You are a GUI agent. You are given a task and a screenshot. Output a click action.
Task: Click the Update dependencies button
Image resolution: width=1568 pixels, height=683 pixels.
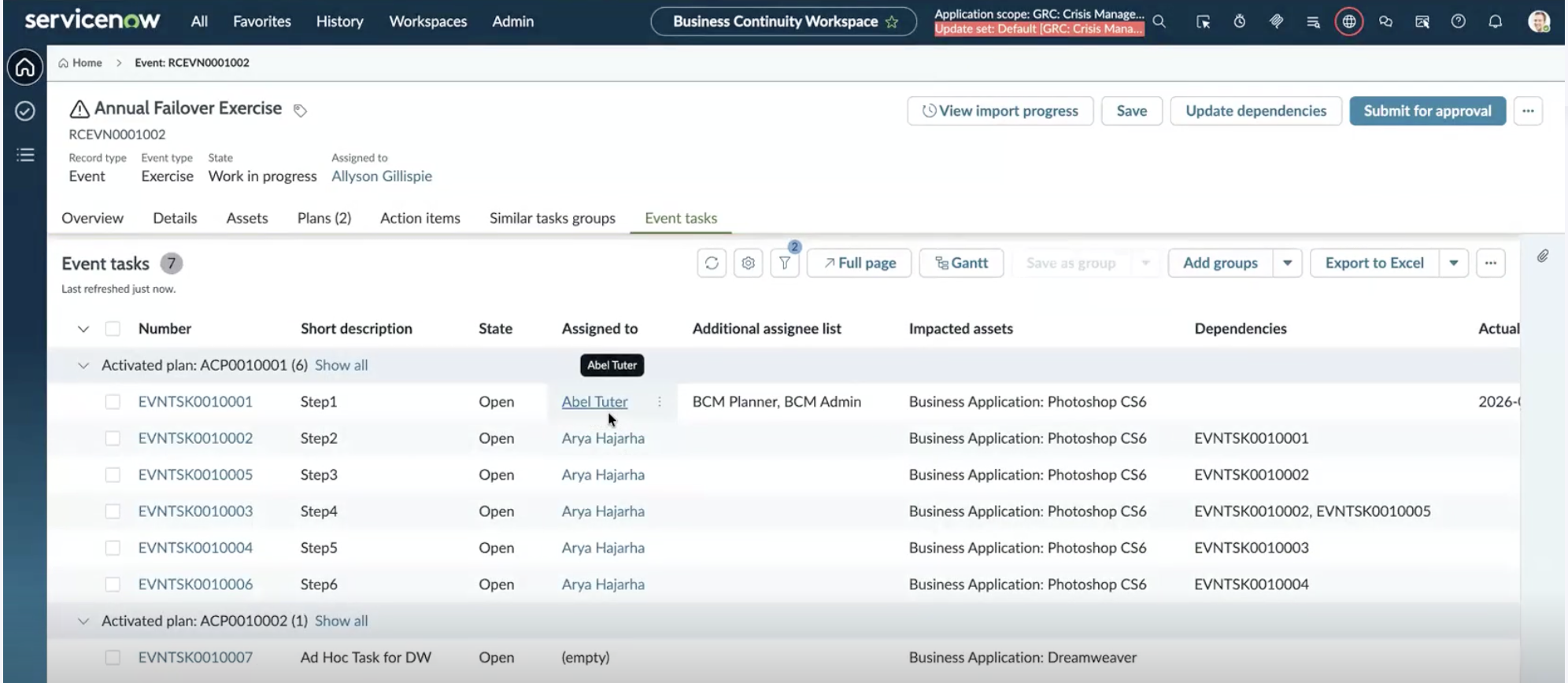[1256, 111]
